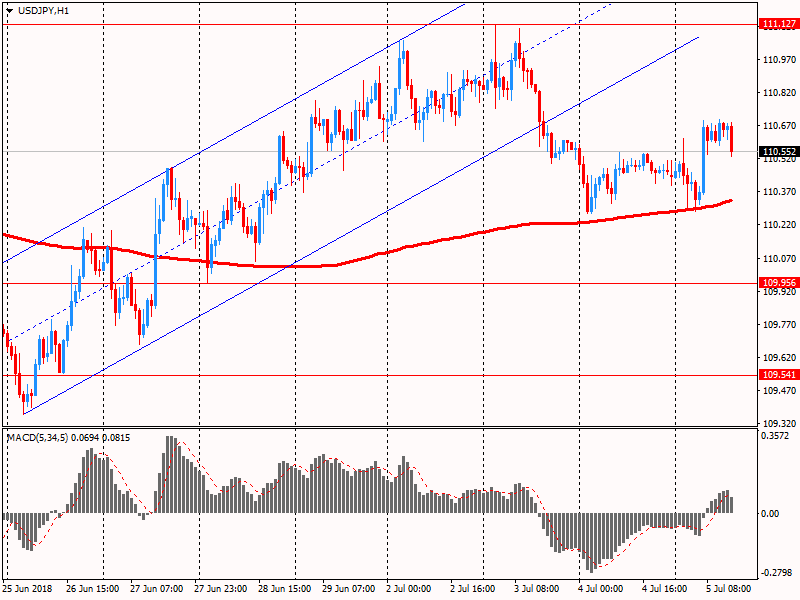
Task: Select the thick red moving average line
Action: 367,257
